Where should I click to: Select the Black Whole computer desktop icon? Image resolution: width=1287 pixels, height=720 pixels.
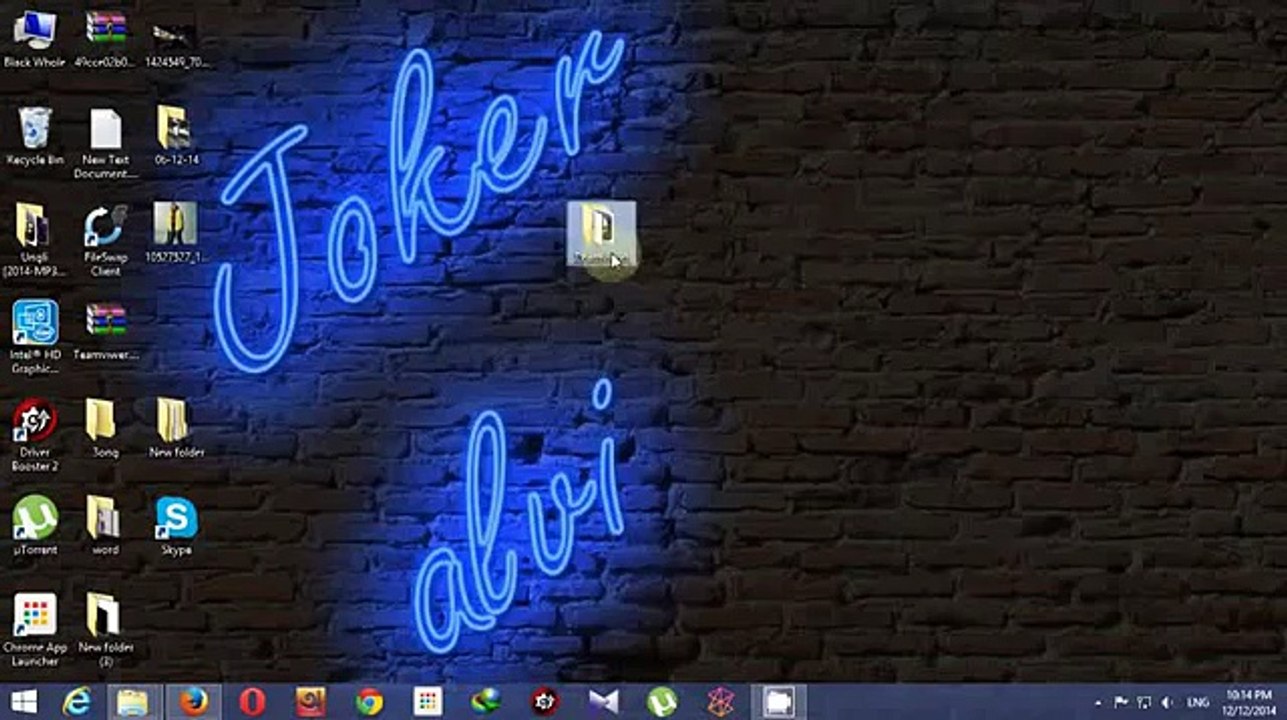pos(34,38)
